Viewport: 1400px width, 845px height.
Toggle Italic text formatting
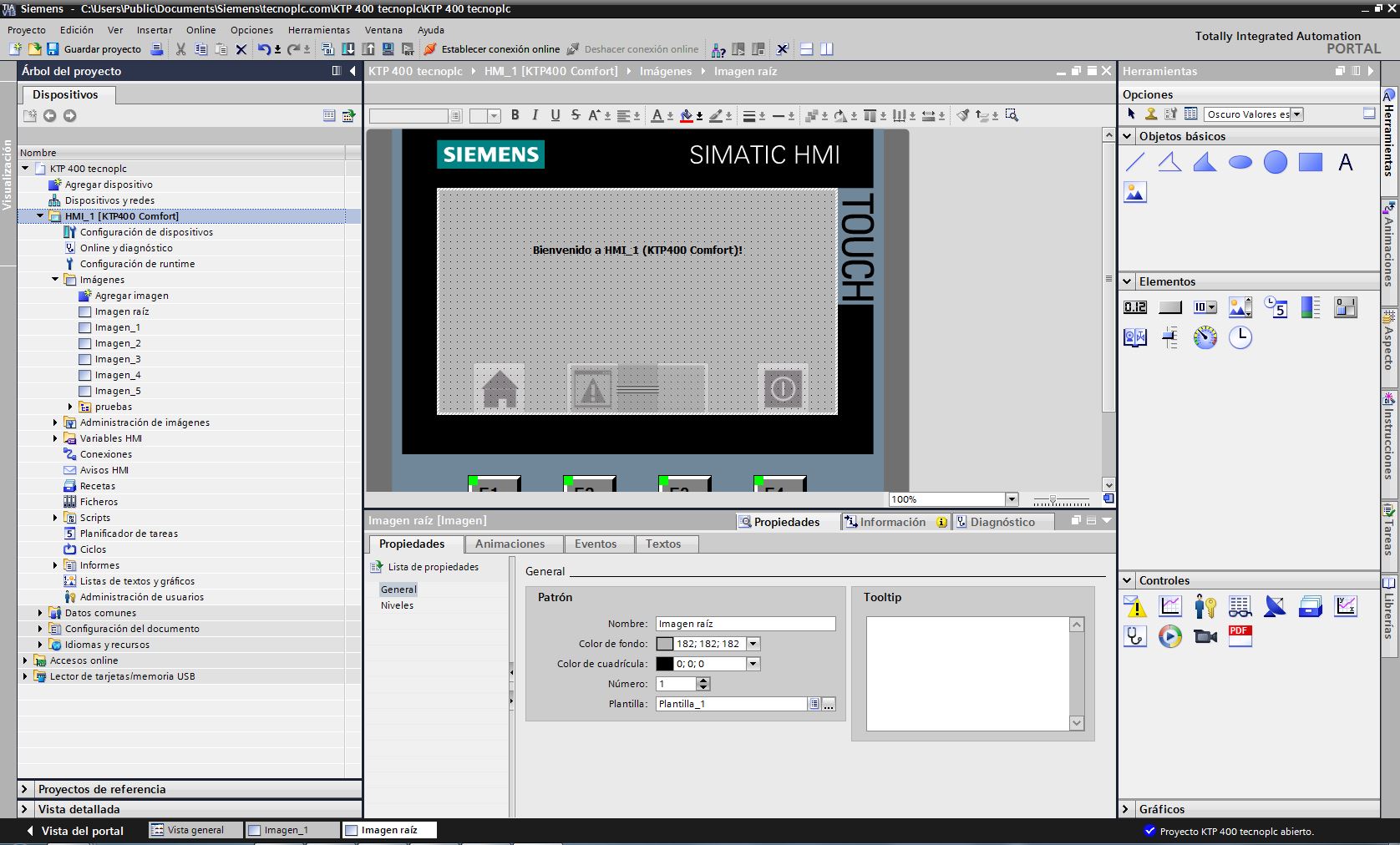(x=535, y=115)
